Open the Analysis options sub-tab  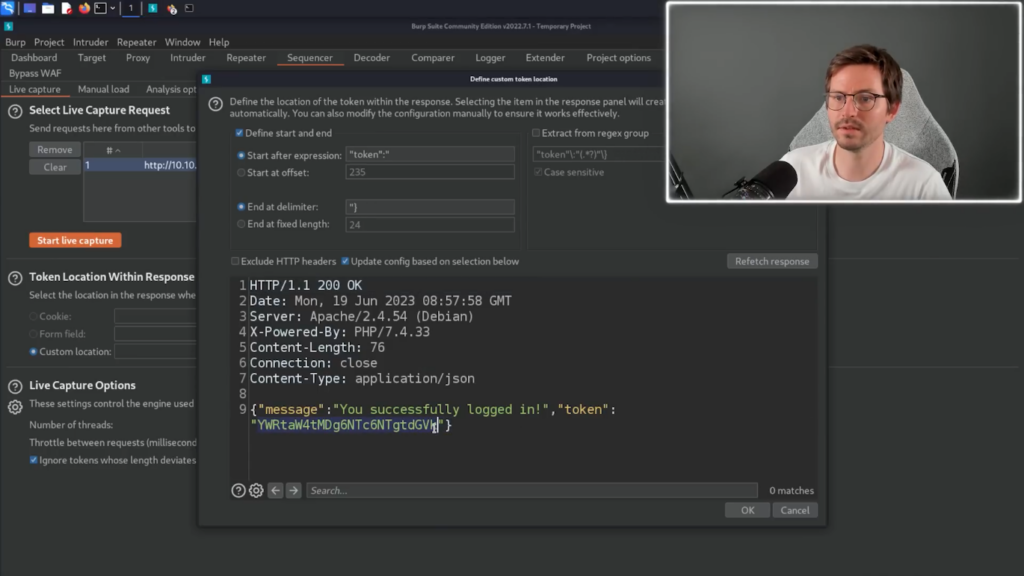pyautogui.click(x=170, y=89)
